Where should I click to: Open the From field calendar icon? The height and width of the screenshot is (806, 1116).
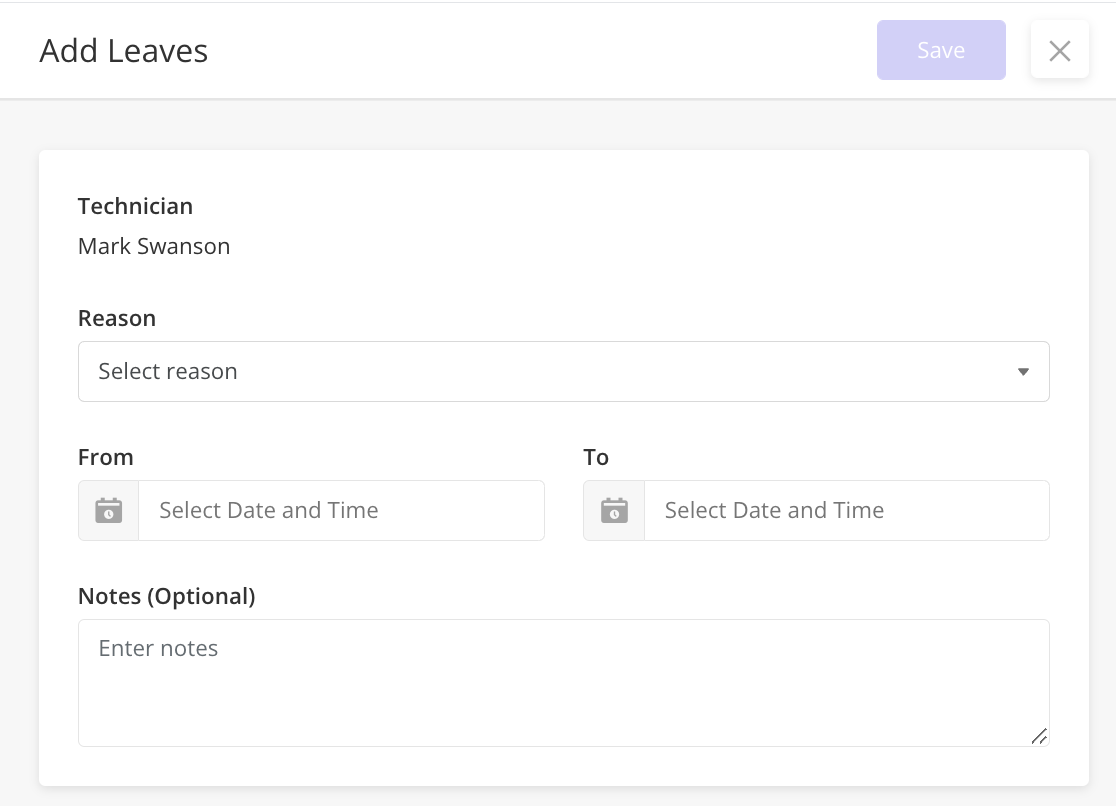109,511
